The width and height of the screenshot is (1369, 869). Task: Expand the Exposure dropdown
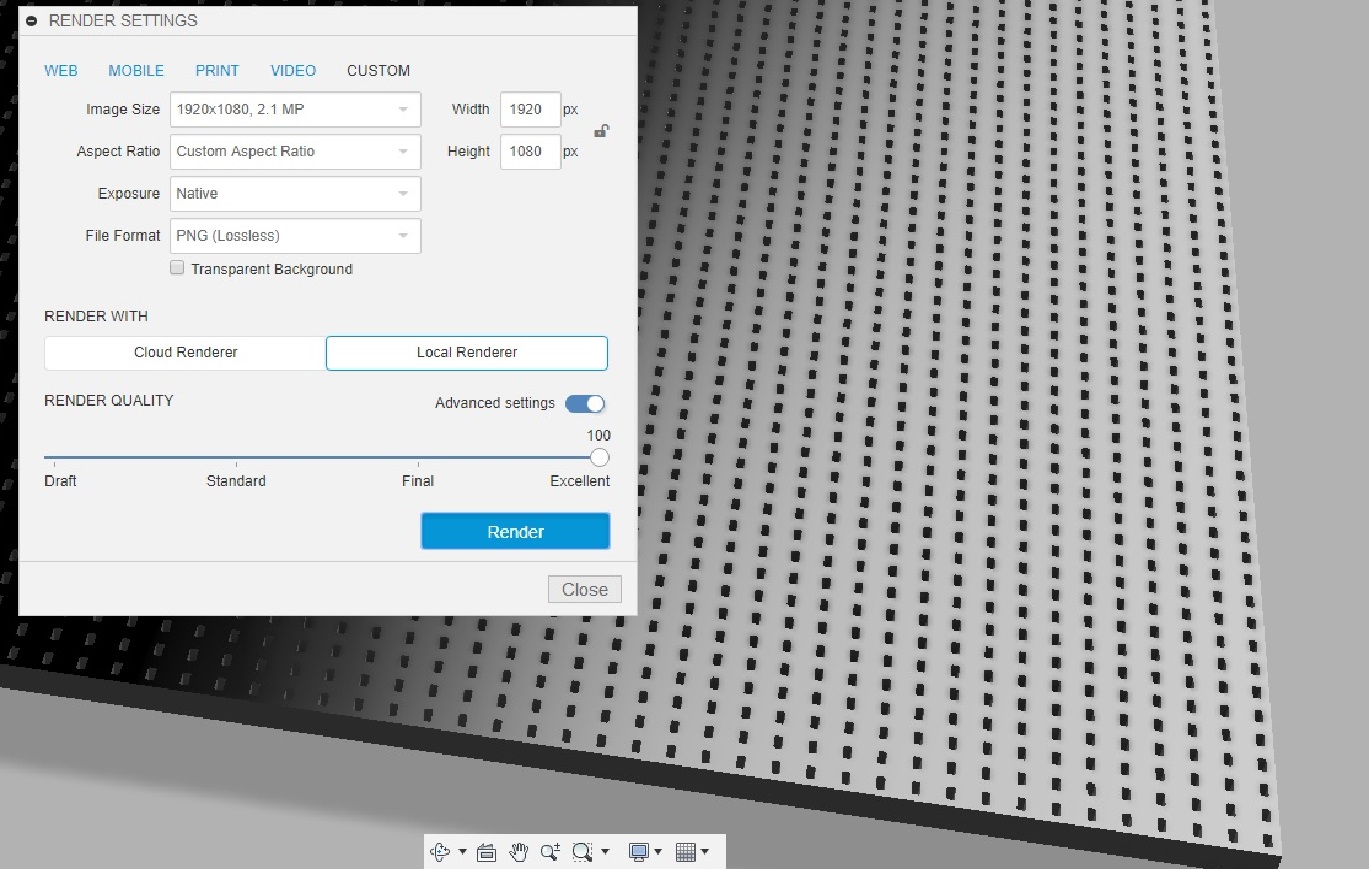[x=295, y=194]
